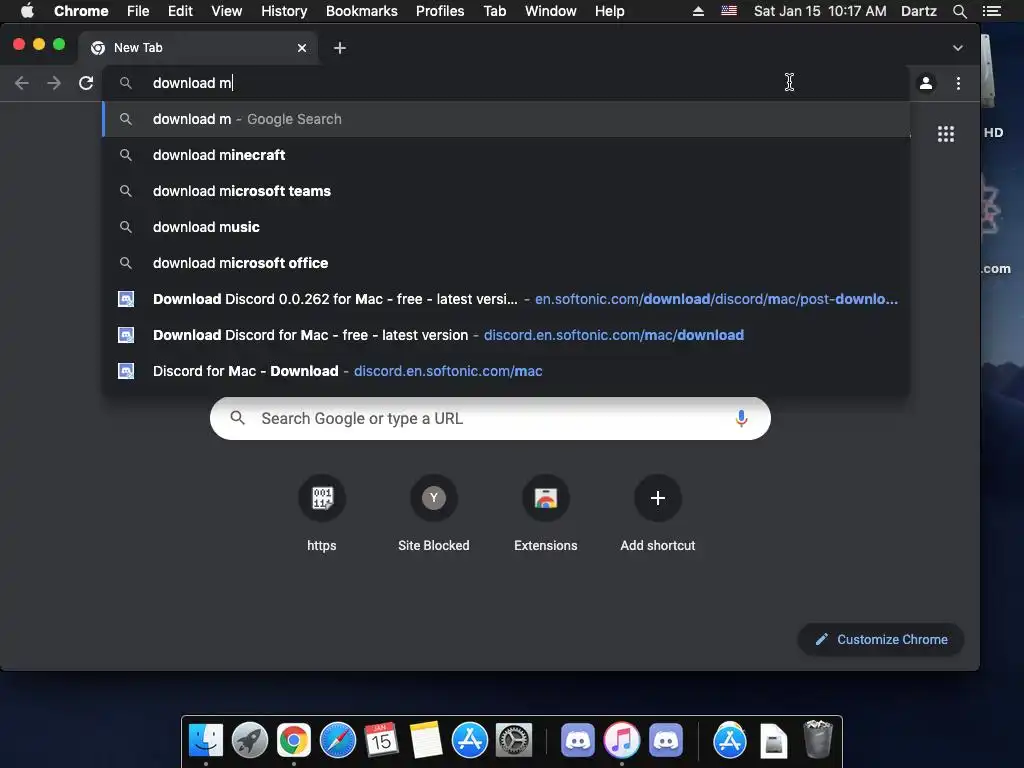Open the Discord icon right of iTunes
Image resolution: width=1024 pixels, height=768 pixels.
665,741
